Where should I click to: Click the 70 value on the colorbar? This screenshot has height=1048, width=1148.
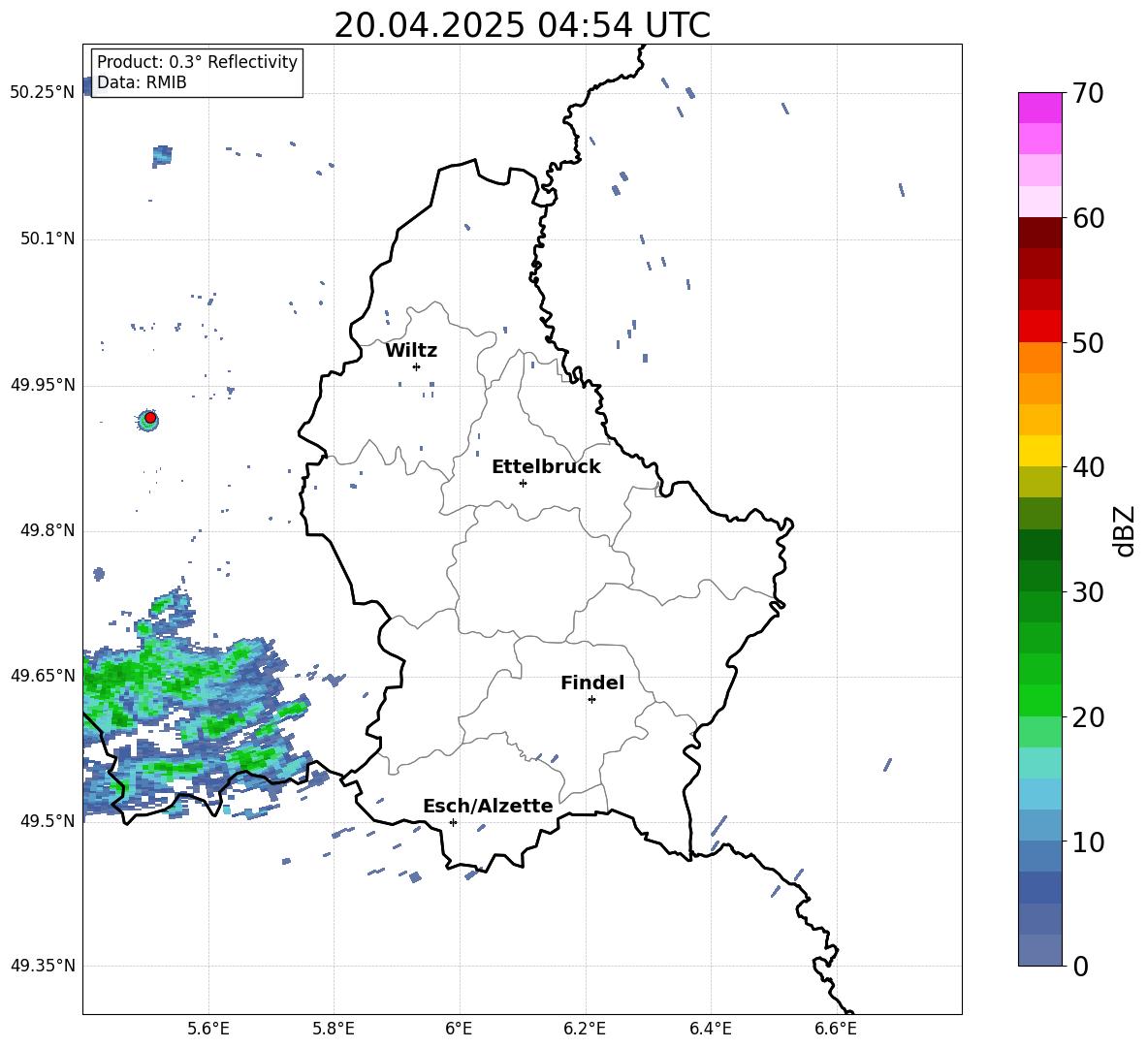coord(1087,94)
